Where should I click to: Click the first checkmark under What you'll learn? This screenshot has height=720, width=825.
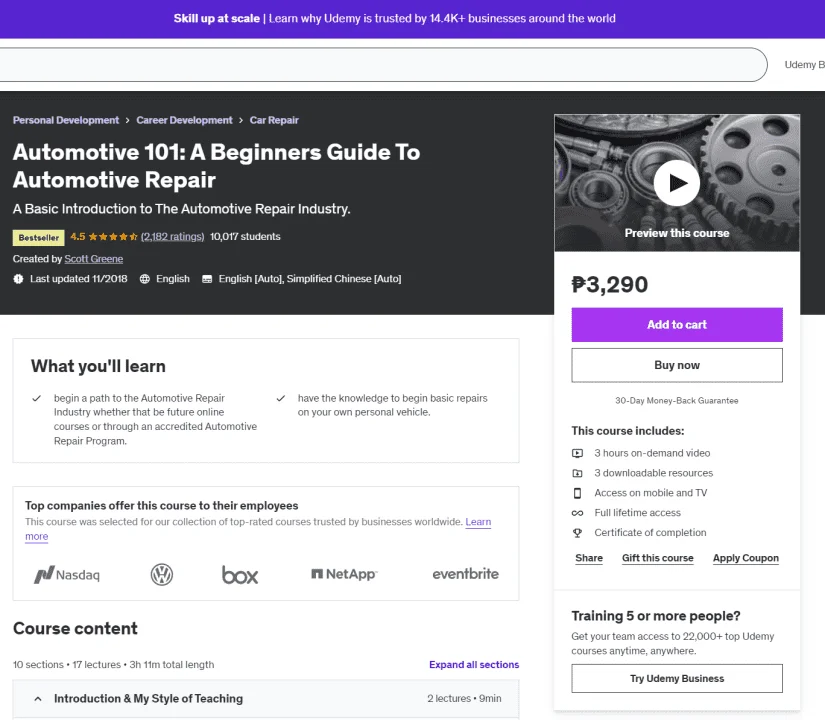[36, 398]
